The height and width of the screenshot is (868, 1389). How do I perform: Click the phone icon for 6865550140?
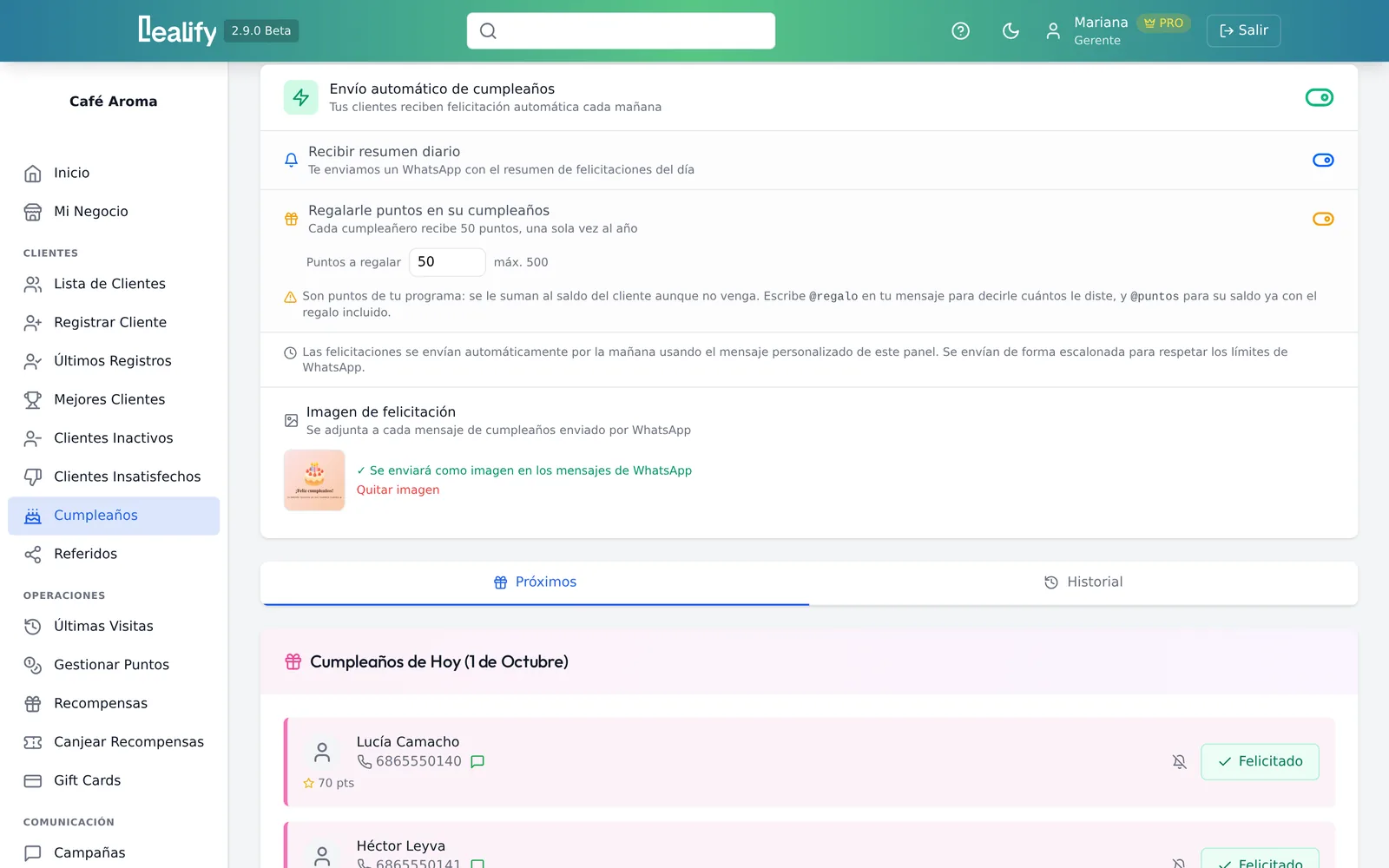click(365, 761)
